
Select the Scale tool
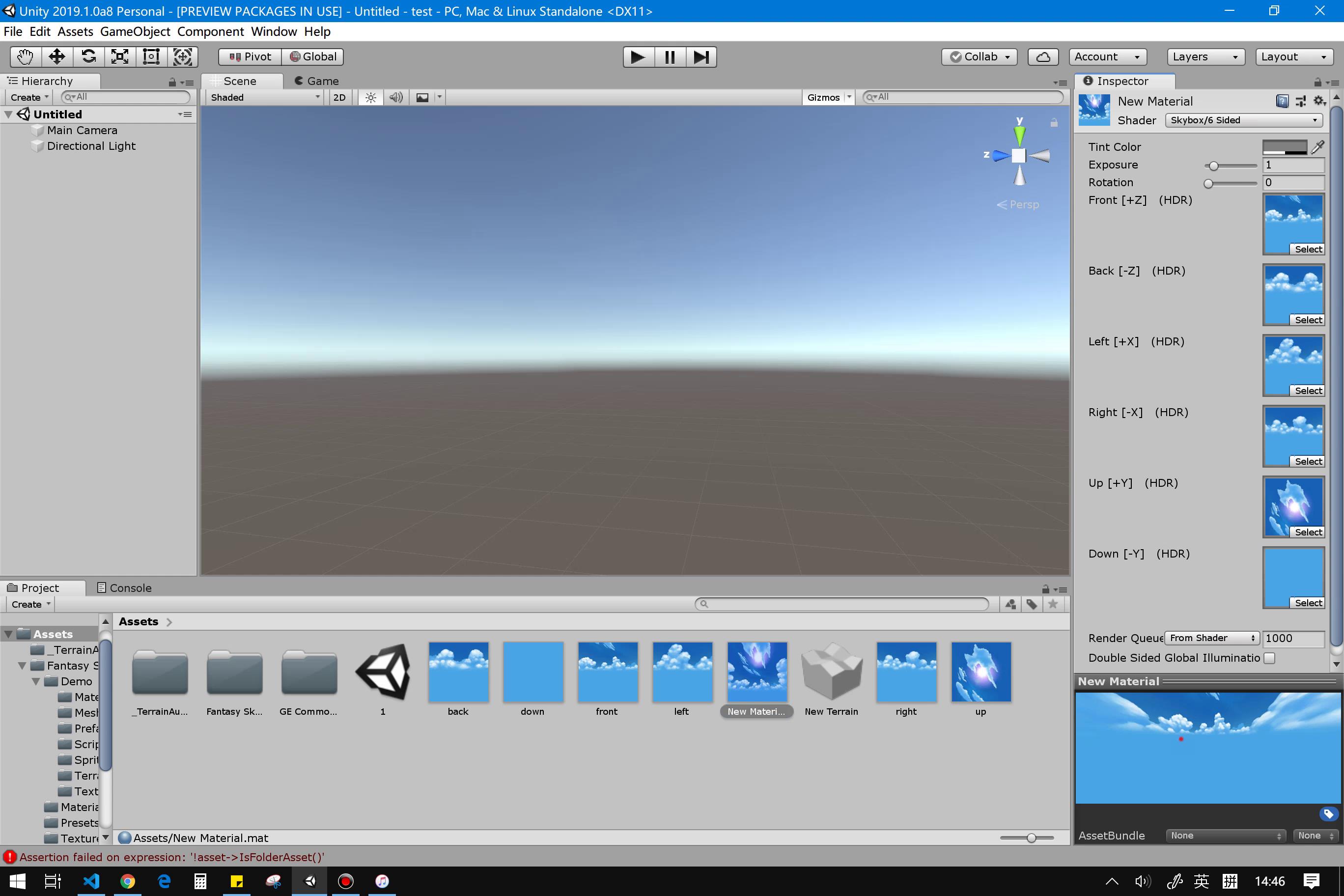pos(119,56)
